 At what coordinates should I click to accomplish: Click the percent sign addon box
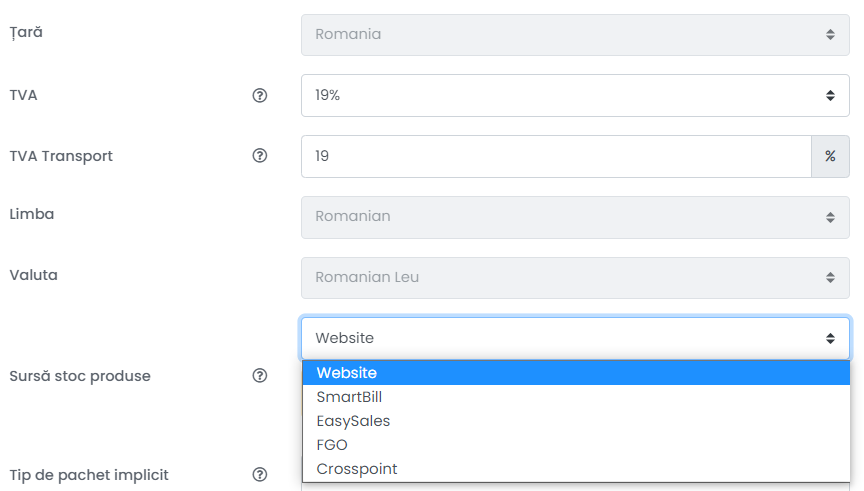[830, 157]
